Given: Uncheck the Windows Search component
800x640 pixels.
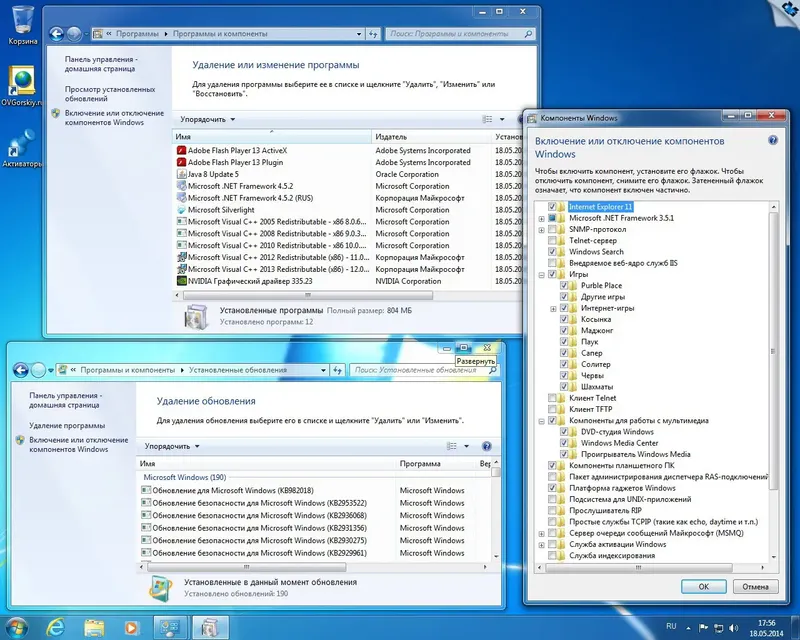Looking at the screenshot, I should click(x=552, y=252).
